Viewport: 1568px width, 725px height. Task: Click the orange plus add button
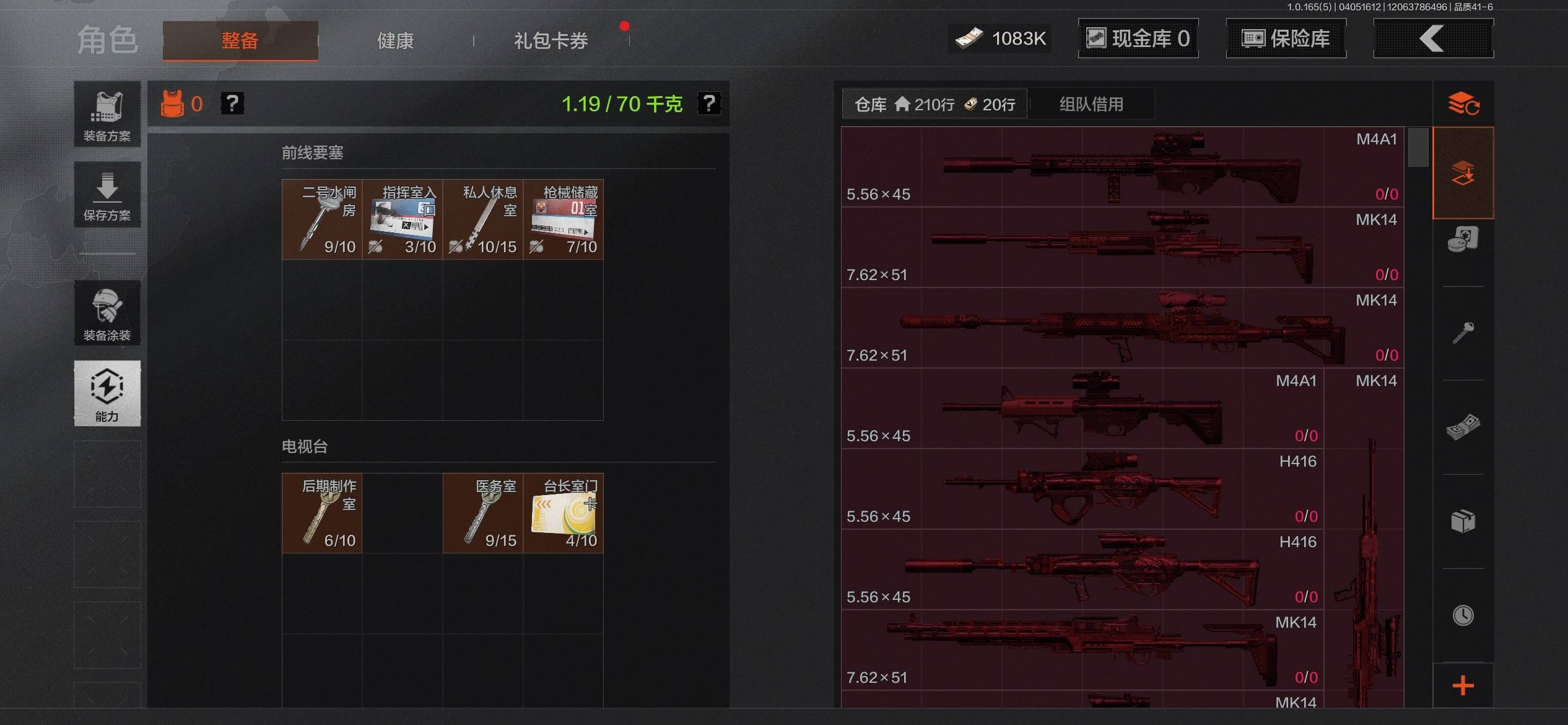[1463, 685]
